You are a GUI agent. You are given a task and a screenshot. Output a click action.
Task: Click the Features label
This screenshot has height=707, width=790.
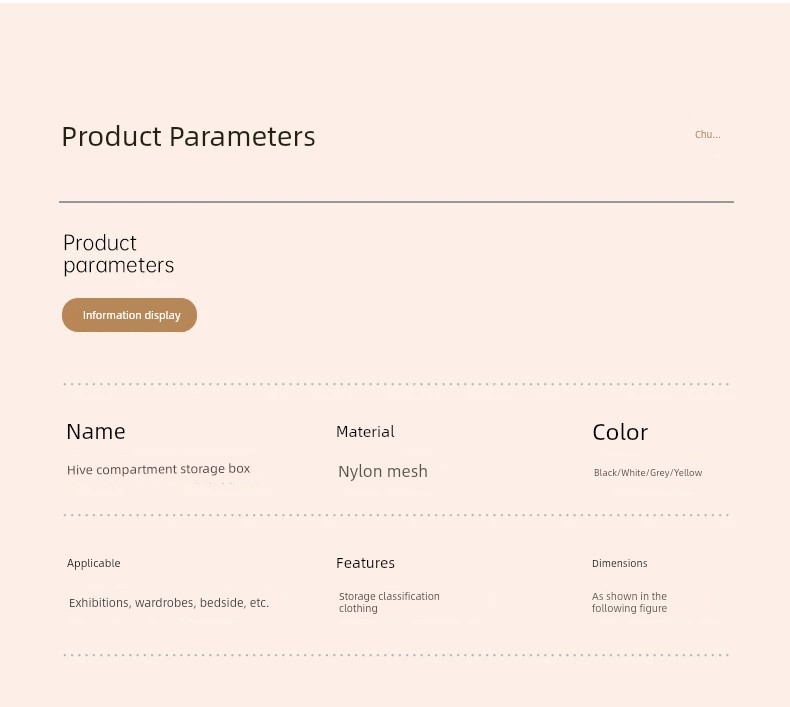[x=365, y=563]
